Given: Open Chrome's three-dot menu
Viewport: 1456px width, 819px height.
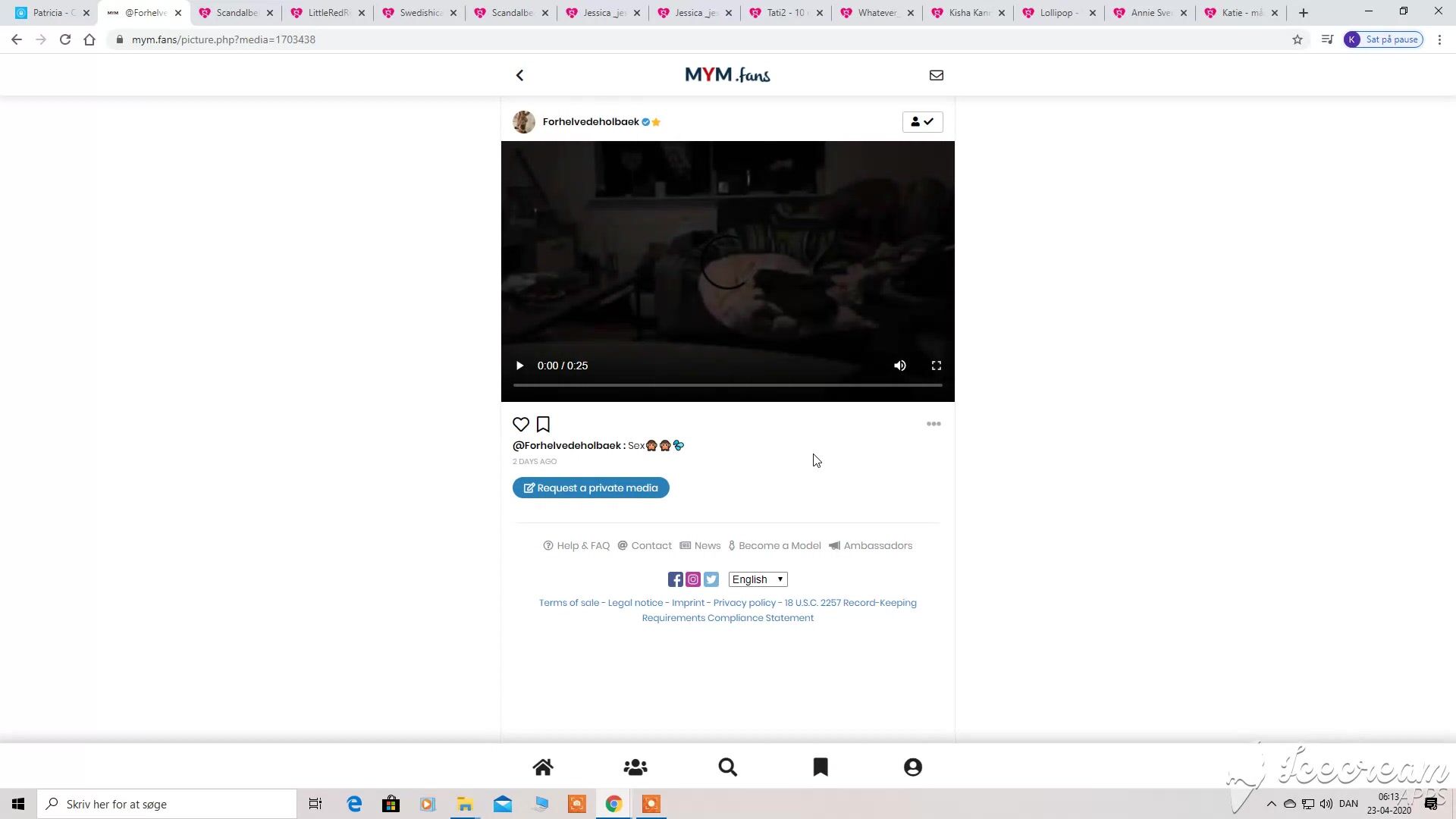Looking at the screenshot, I should [1439, 39].
